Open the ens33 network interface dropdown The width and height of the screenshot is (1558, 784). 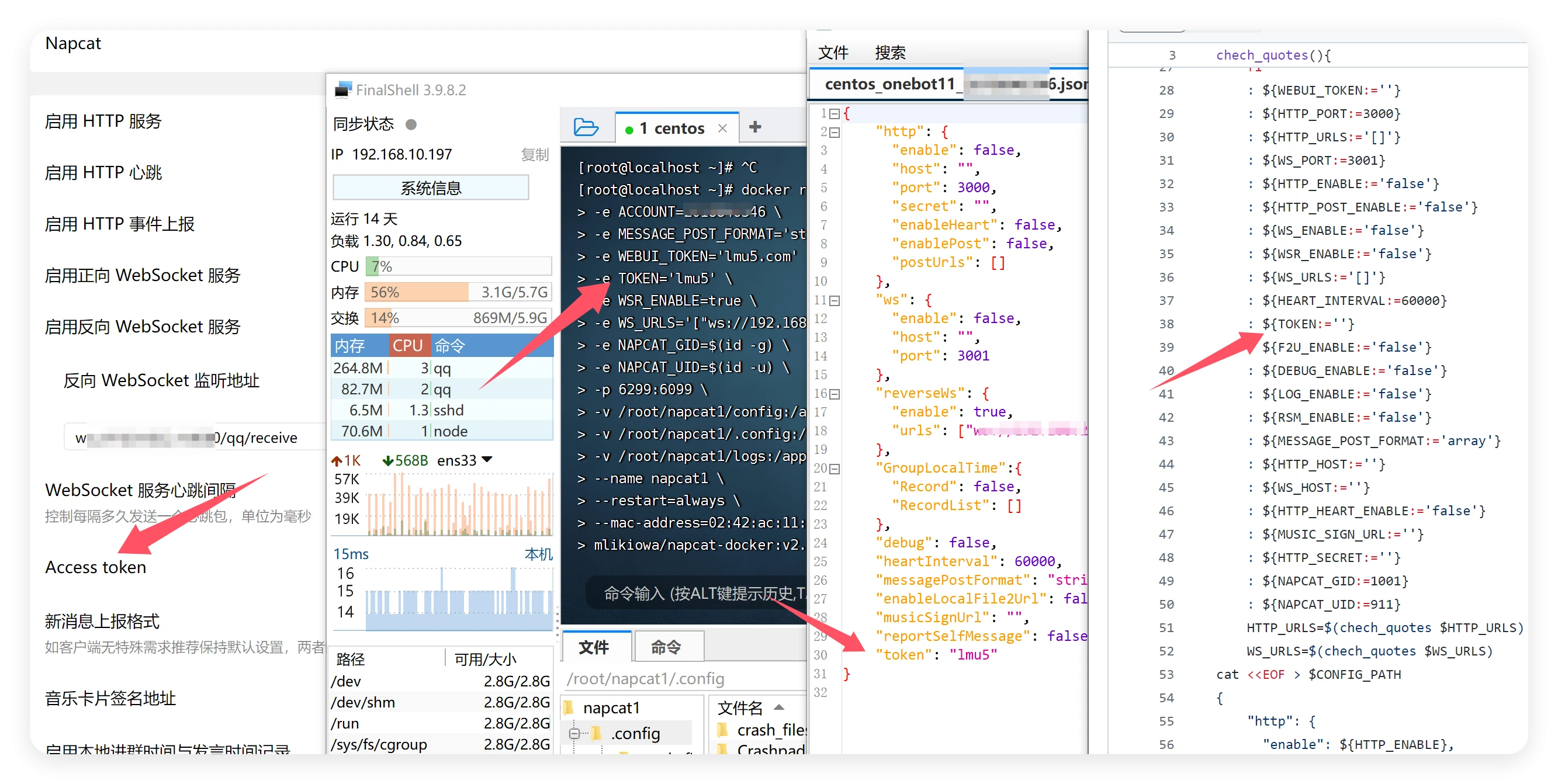[x=487, y=460]
